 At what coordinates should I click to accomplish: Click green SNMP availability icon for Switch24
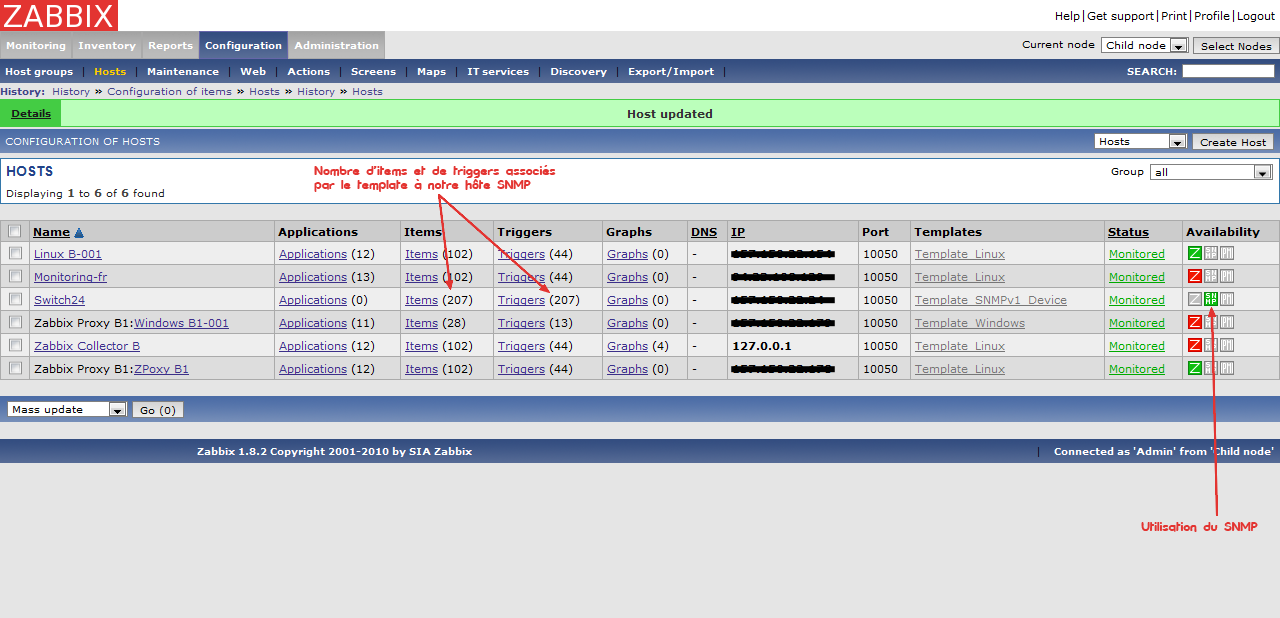(1211, 299)
